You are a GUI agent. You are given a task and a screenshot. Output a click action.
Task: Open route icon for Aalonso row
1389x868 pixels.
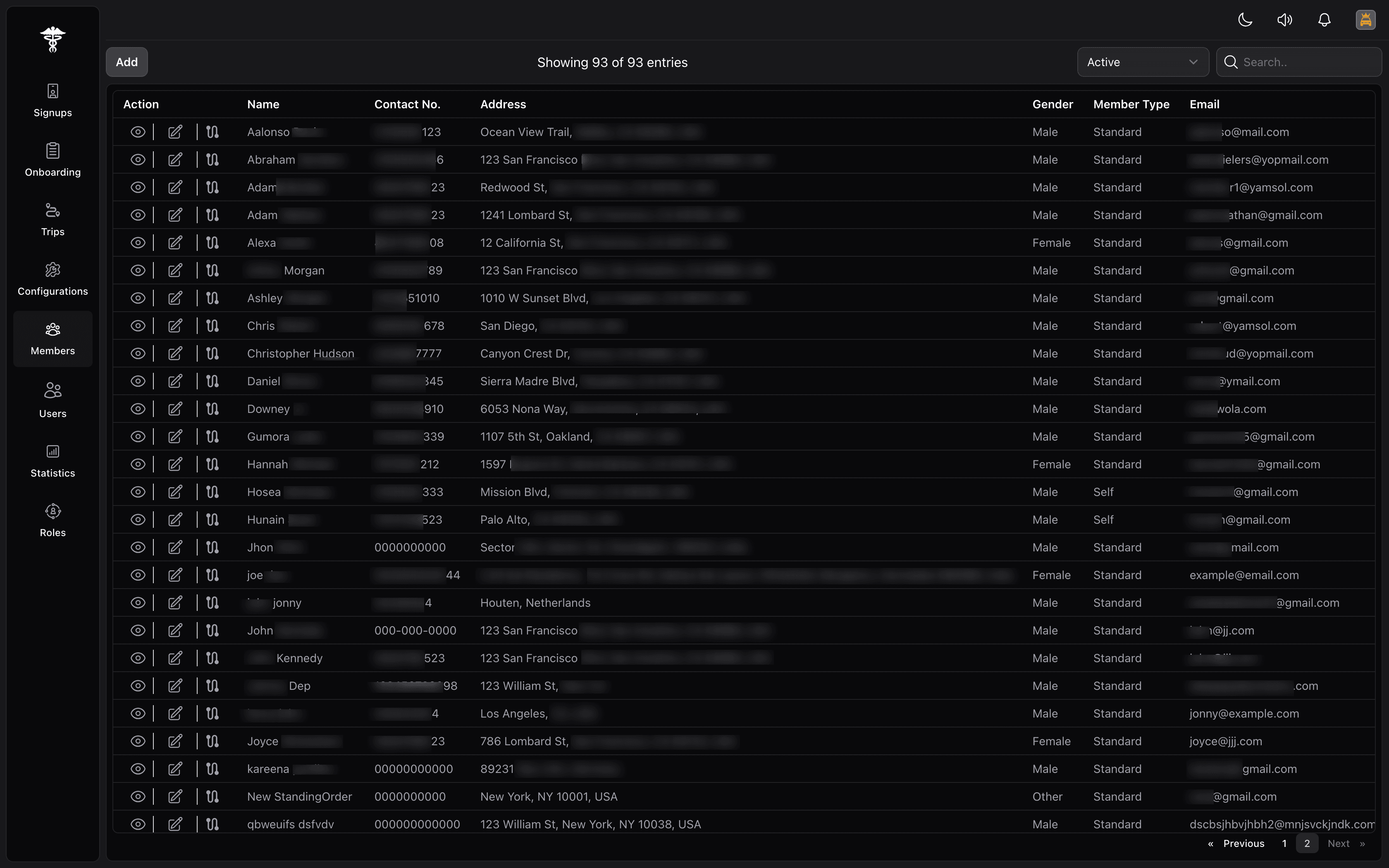point(212,132)
